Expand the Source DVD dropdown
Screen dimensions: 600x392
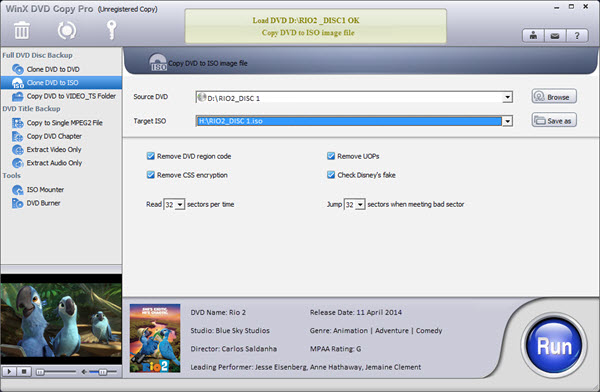507,97
